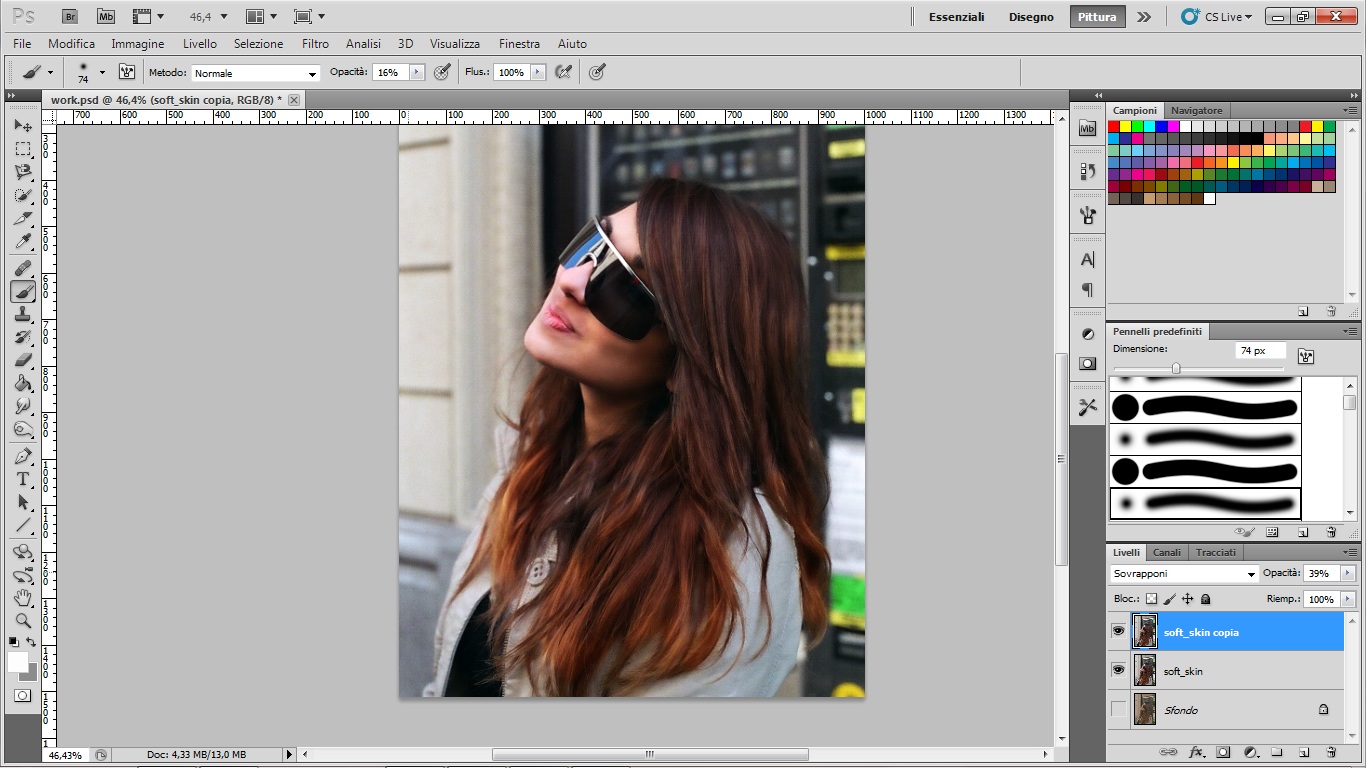
Task: Toggle lock transparent pixels
Action: (x=1151, y=599)
